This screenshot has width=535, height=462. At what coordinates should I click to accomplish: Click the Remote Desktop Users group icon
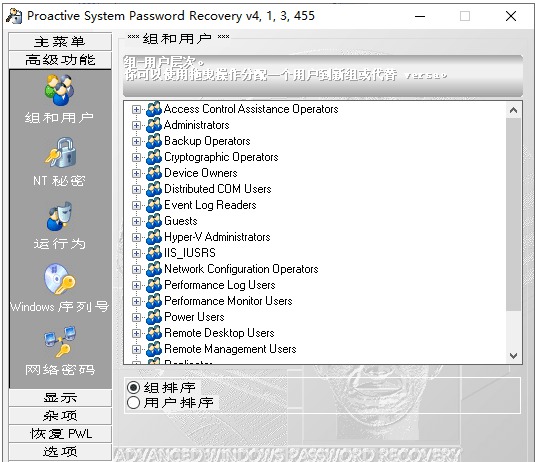[x=154, y=333]
